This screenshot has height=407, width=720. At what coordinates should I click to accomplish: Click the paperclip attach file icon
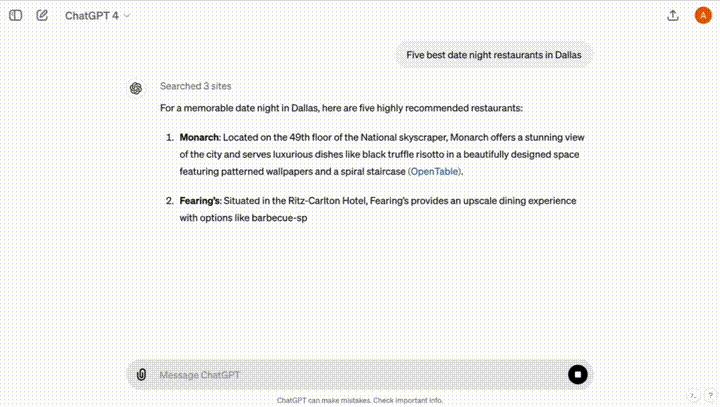pos(141,374)
